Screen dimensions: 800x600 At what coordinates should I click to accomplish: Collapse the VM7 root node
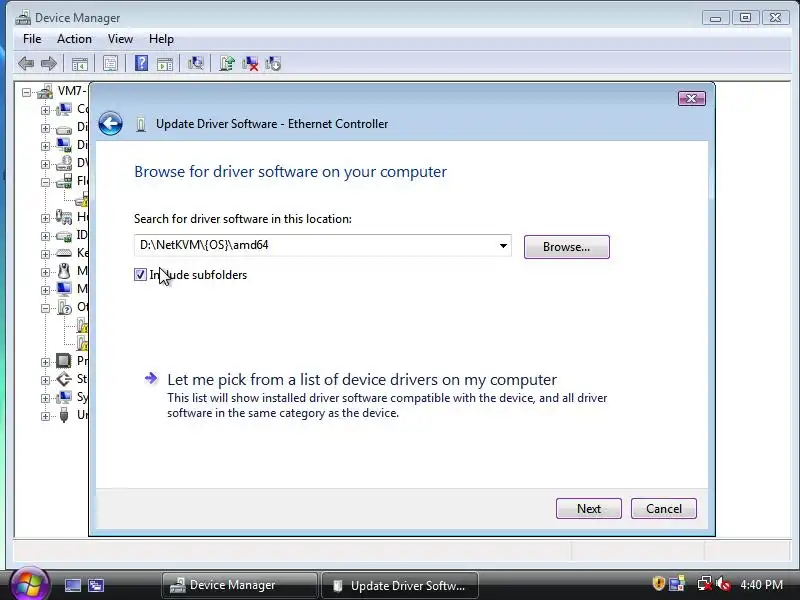tap(26, 92)
